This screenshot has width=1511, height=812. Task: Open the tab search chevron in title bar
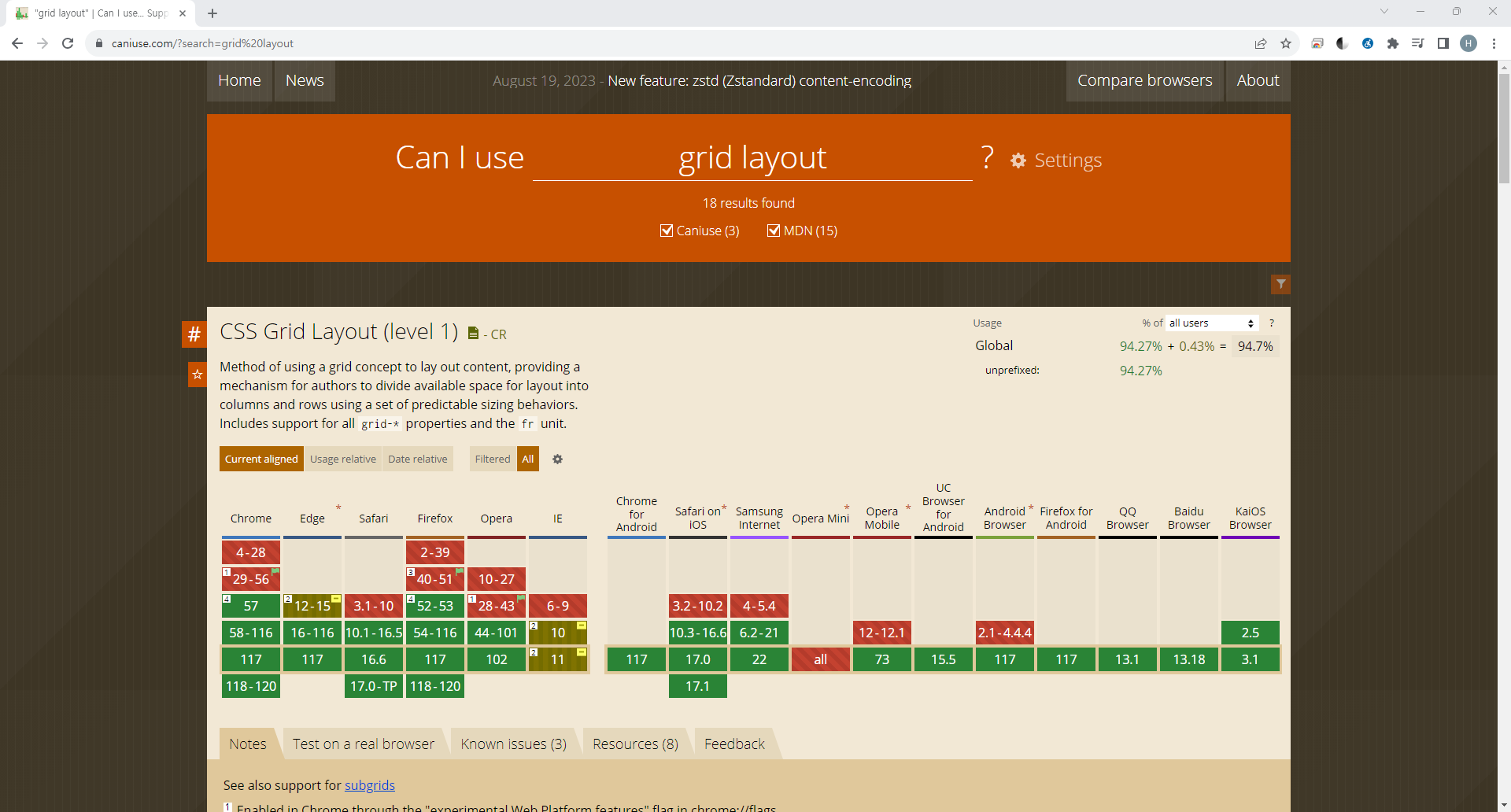click(1384, 12)
